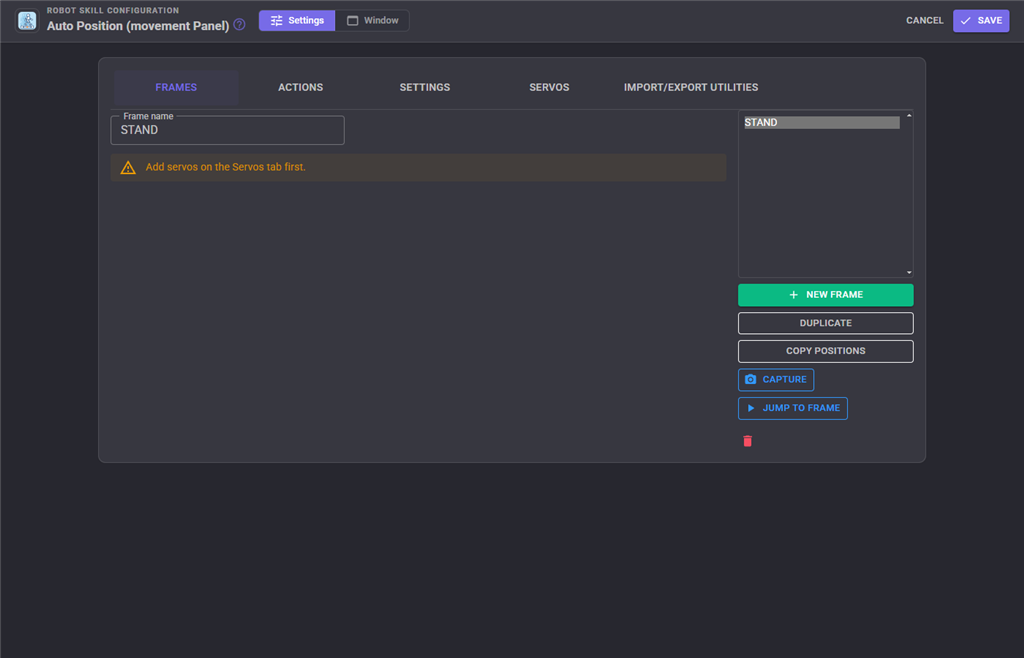
Task: Open the SERVOS tab
Action: (549, 87)
